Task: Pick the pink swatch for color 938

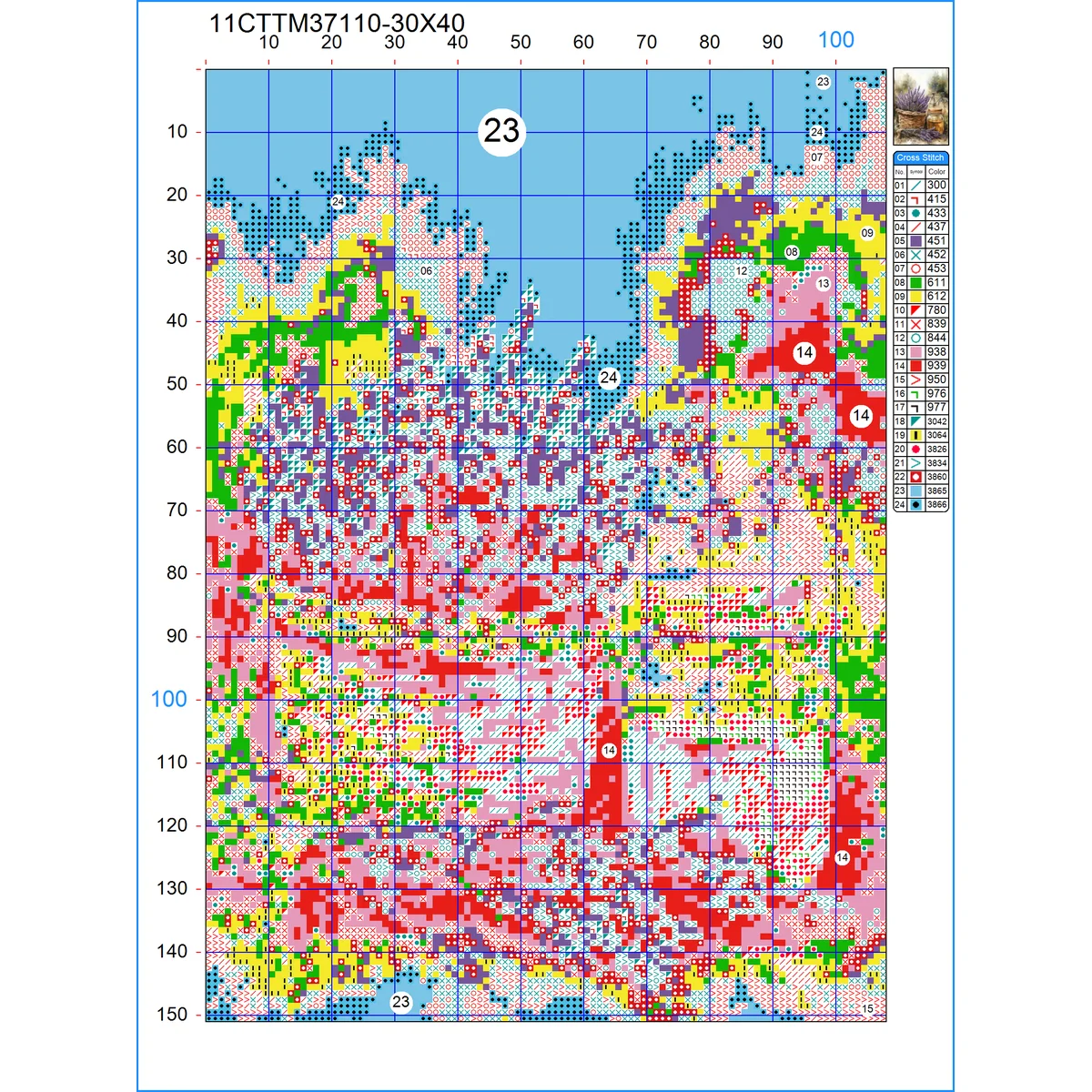Action: click(x=915, y=352)
